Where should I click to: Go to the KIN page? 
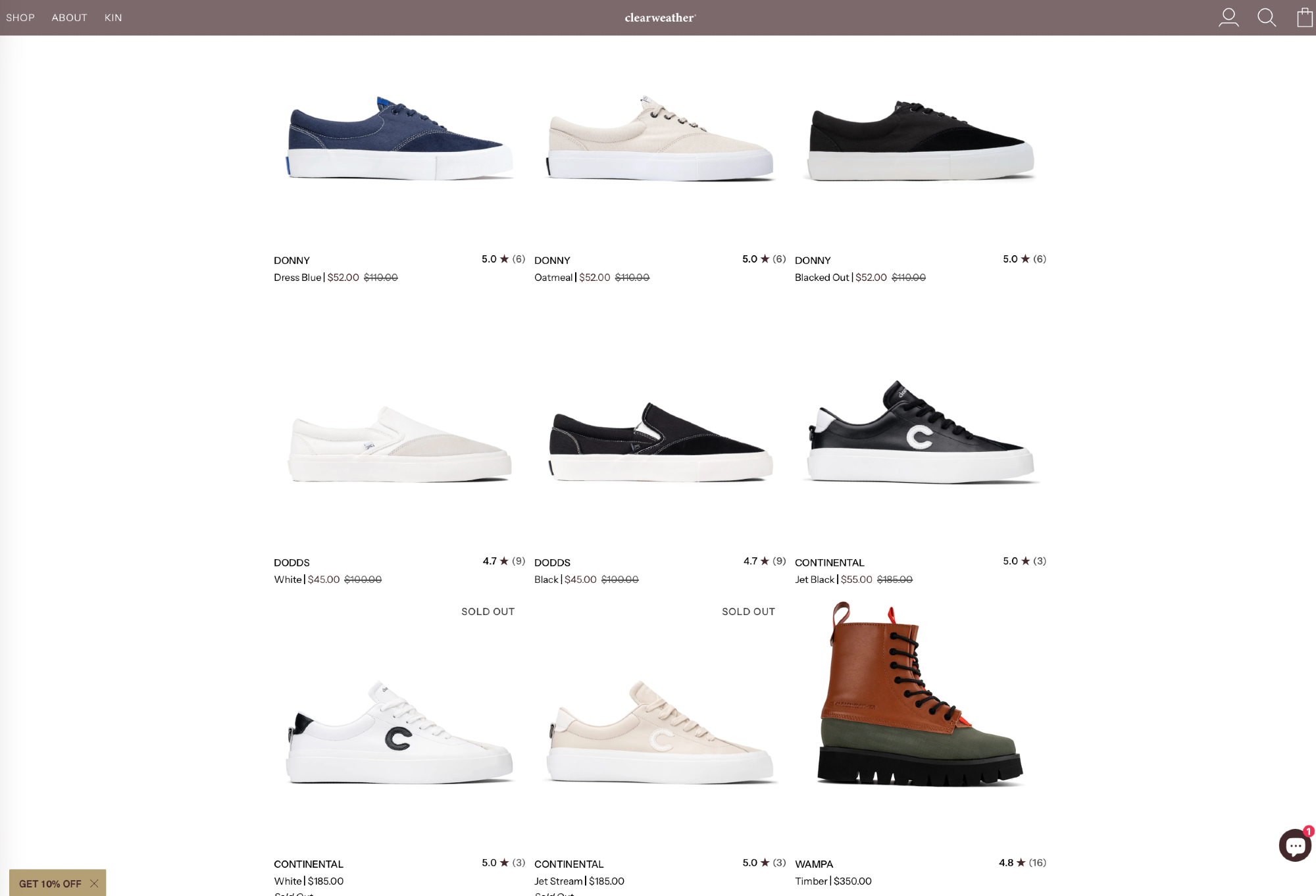click(x=113, y=18)
